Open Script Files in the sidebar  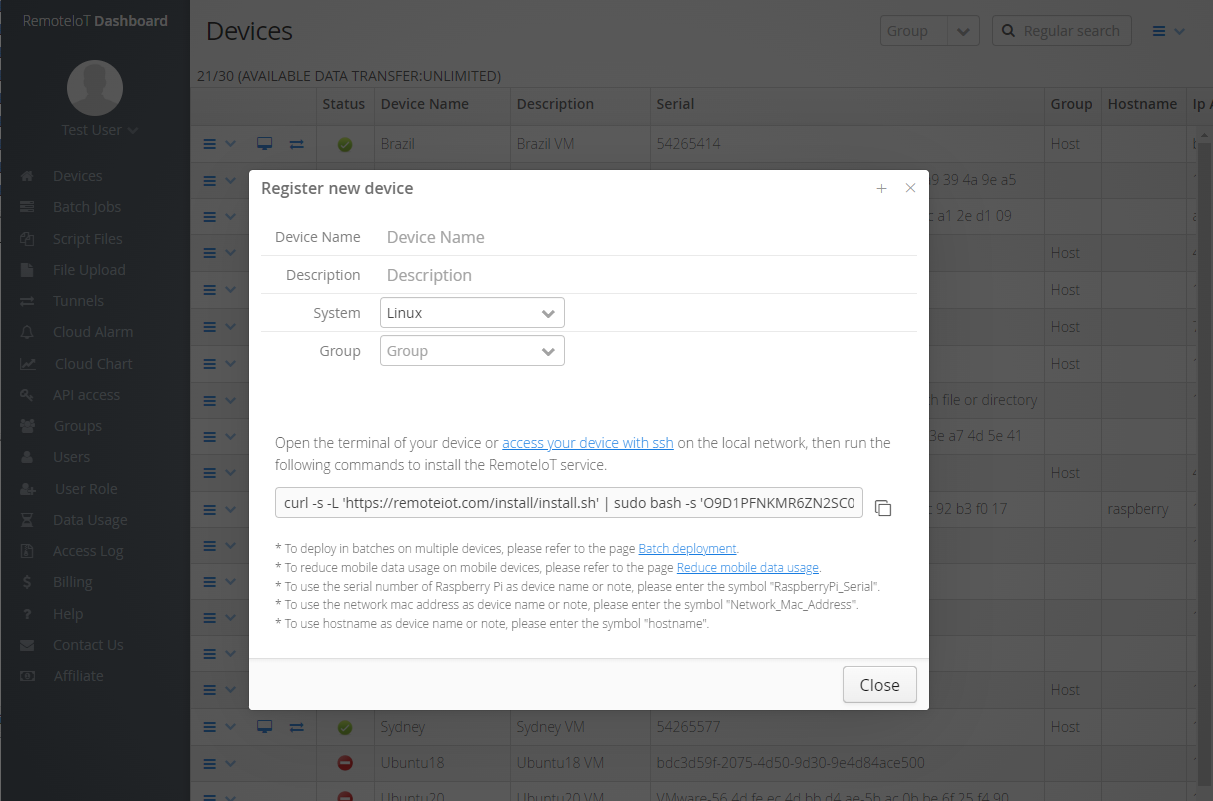click(87, 239)
